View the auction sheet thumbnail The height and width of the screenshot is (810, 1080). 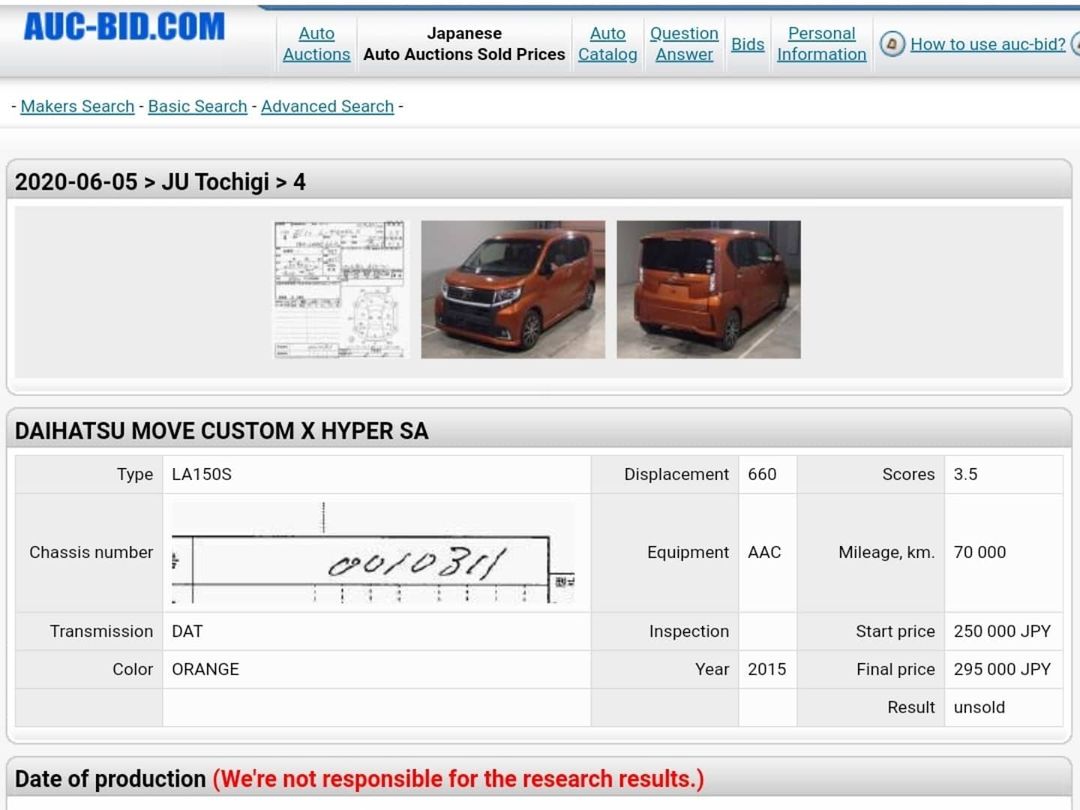point(340,289)
